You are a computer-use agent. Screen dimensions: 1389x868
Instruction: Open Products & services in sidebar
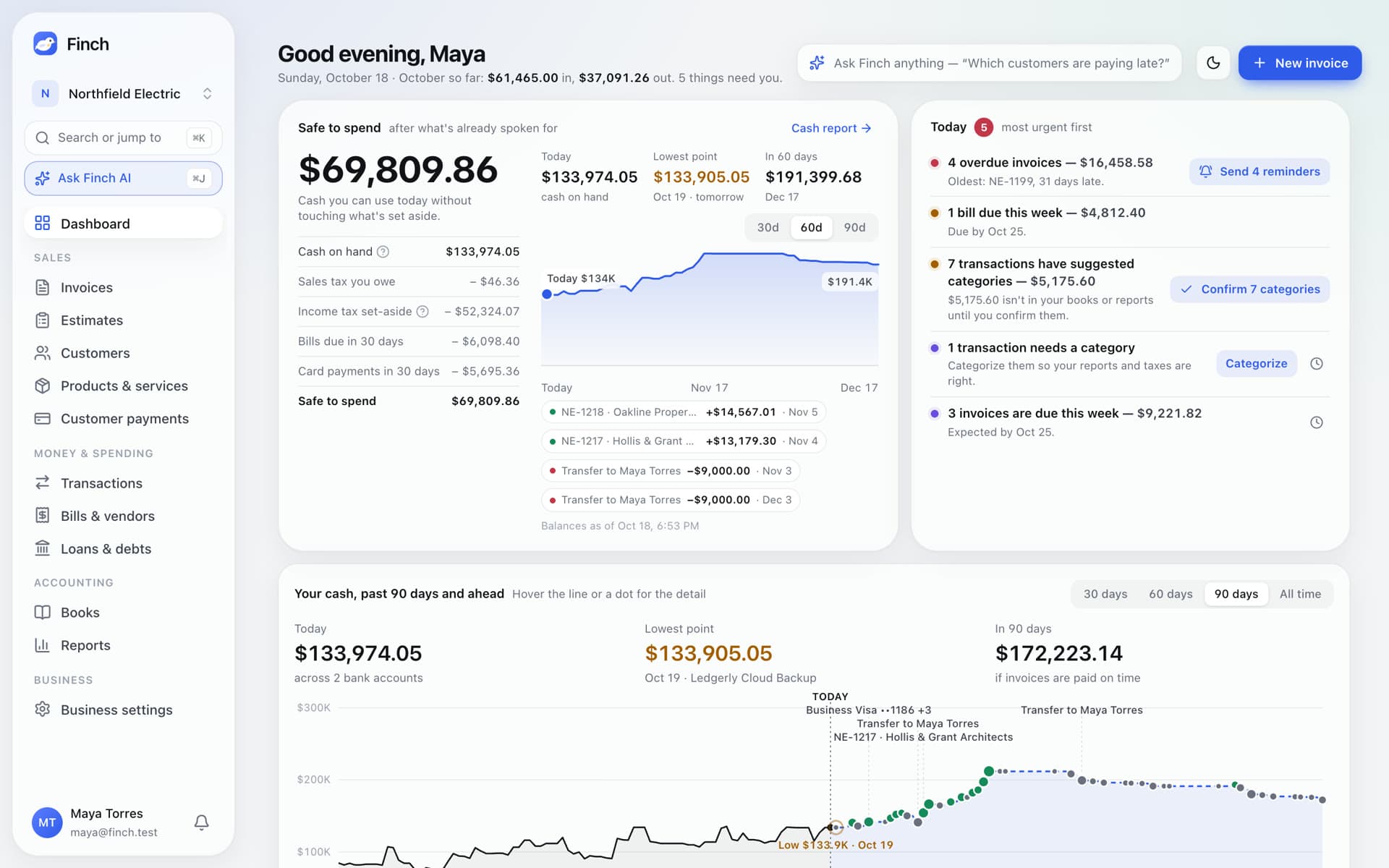click(123, 386)
